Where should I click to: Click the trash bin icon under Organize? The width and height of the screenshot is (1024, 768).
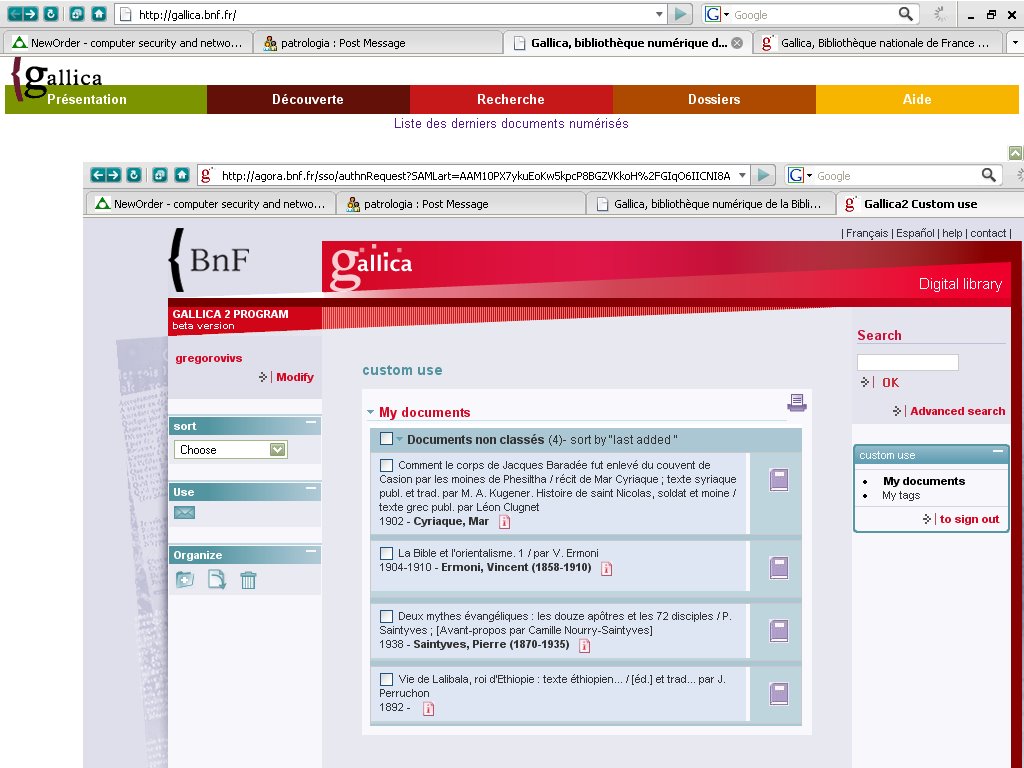click(248, 580)
